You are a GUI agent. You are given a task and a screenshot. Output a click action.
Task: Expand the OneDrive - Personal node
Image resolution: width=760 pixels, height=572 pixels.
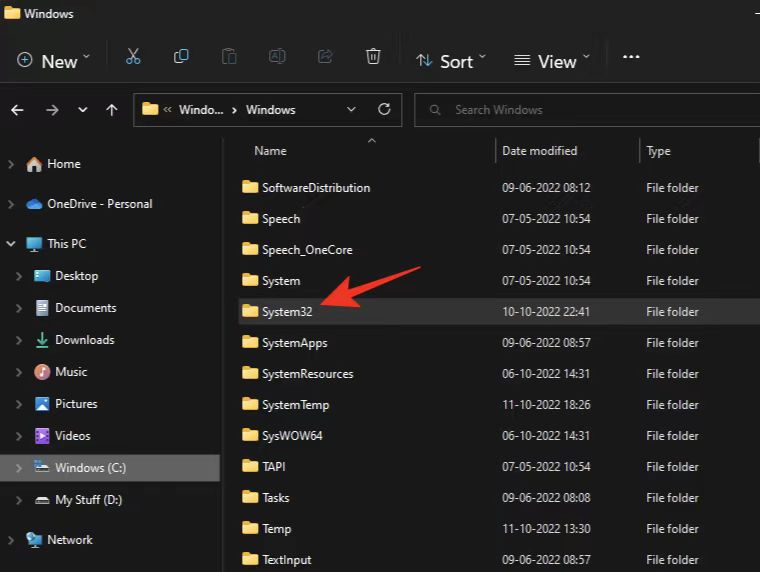(11, 204)
